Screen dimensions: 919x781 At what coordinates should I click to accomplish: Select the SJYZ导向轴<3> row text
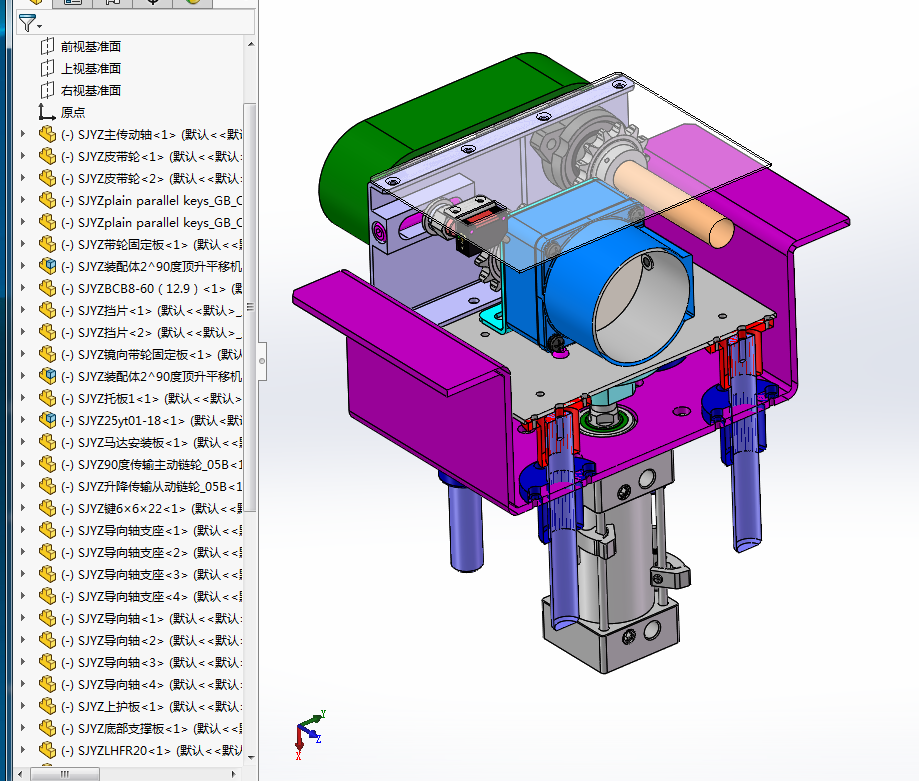151,663
